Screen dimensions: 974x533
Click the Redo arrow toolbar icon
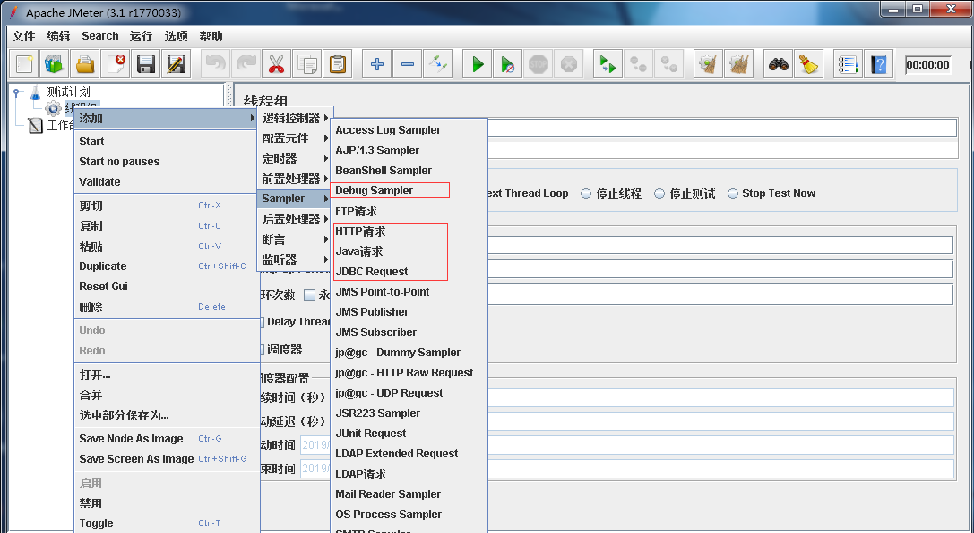pyautogui.click(x=246, y=64)
